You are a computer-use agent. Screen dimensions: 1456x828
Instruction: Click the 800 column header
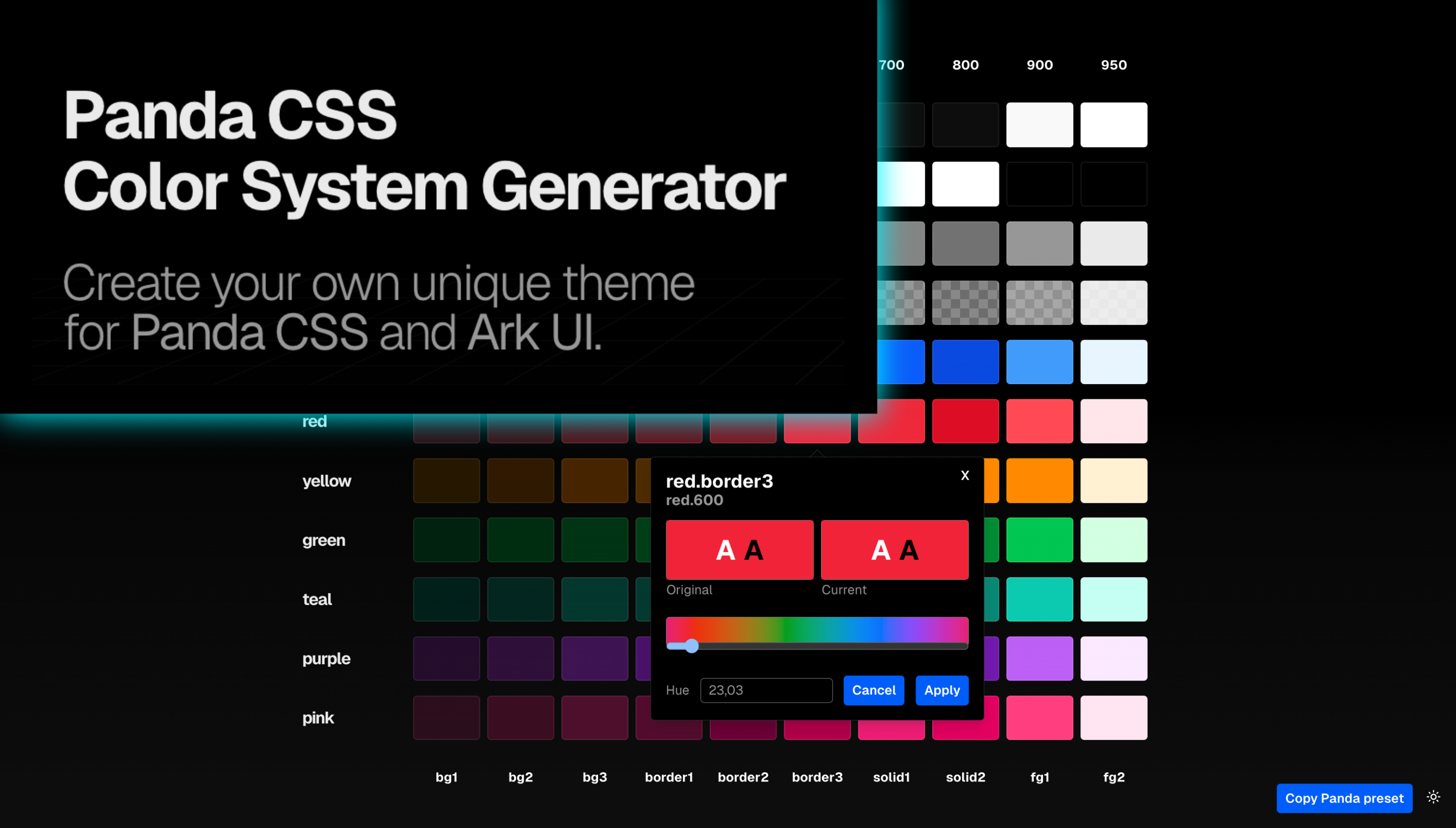tap(965, 65)
